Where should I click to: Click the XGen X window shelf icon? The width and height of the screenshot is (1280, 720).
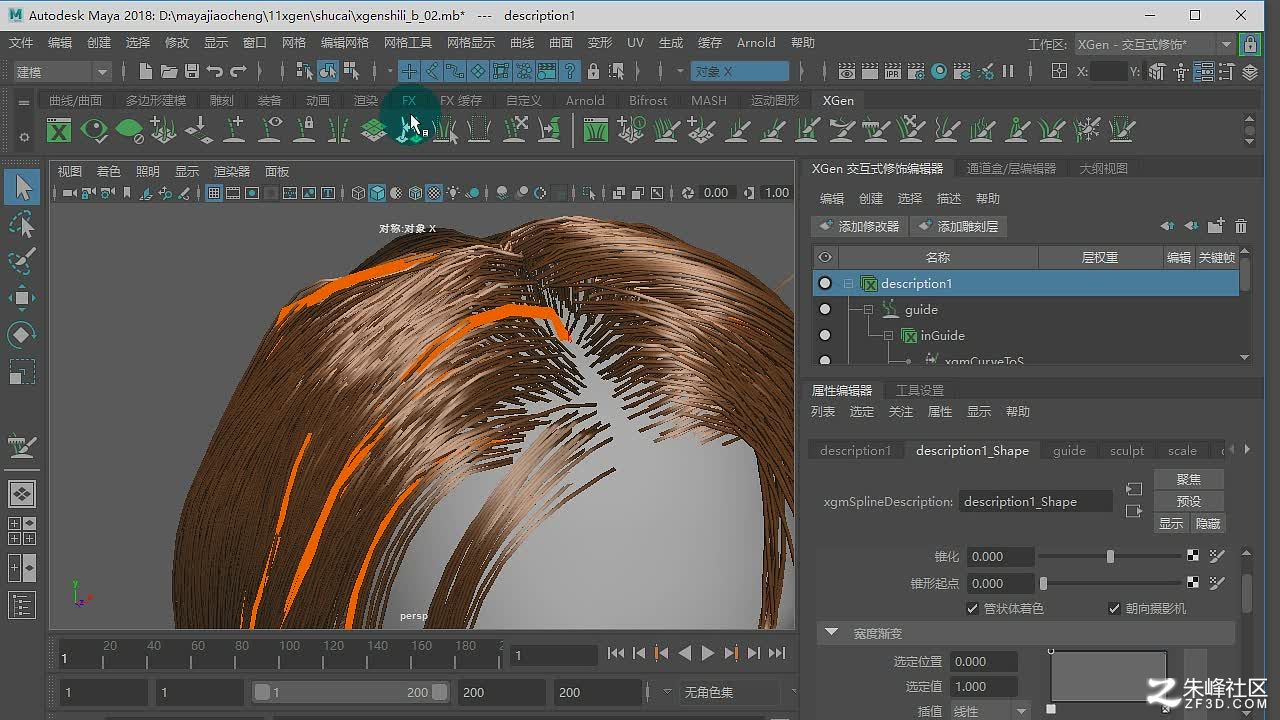pyautogui.click(x=59, y=130)
